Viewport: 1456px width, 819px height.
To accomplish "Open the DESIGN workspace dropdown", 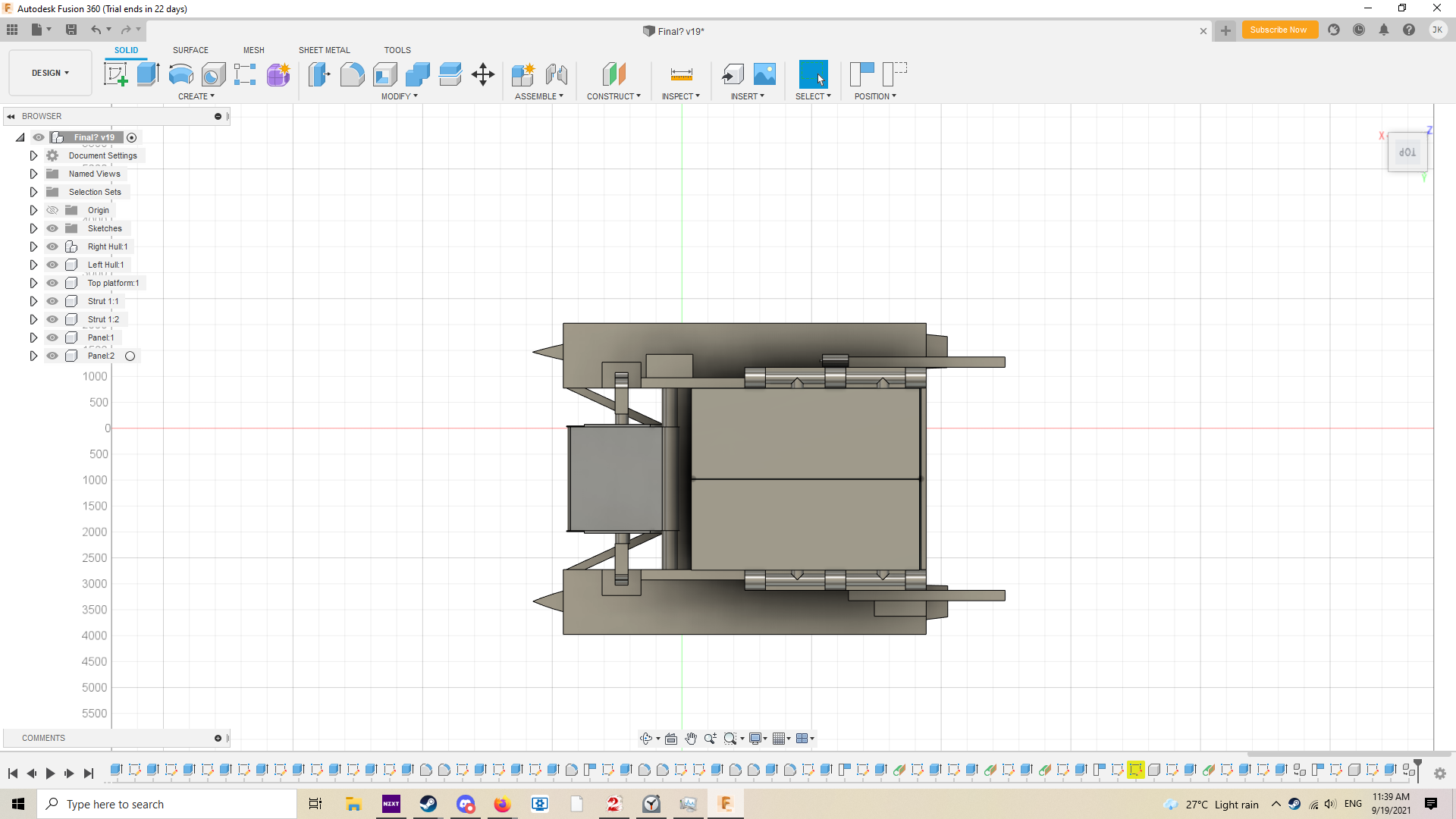I will 50,73.
